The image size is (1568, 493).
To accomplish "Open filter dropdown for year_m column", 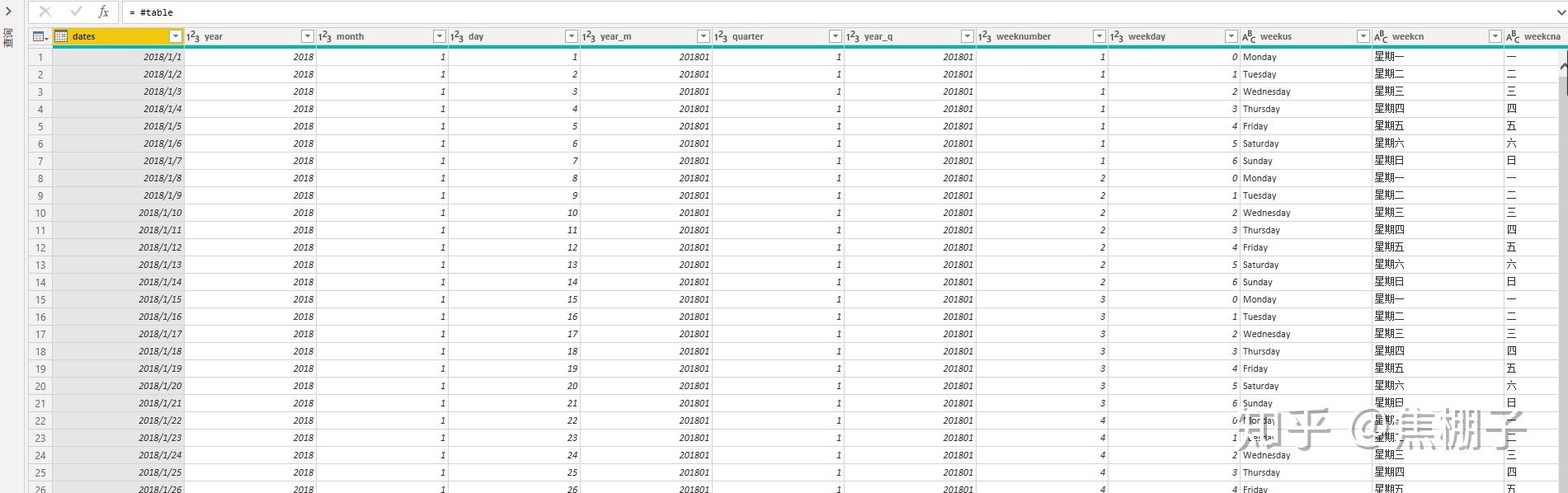I will 703,36.
